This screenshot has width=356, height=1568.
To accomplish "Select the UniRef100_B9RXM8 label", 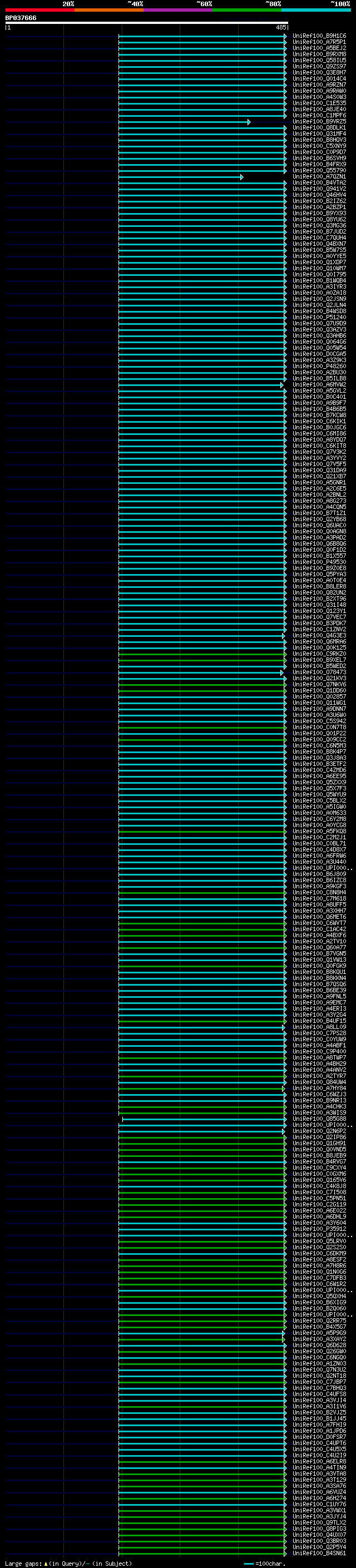I will 319,54.
